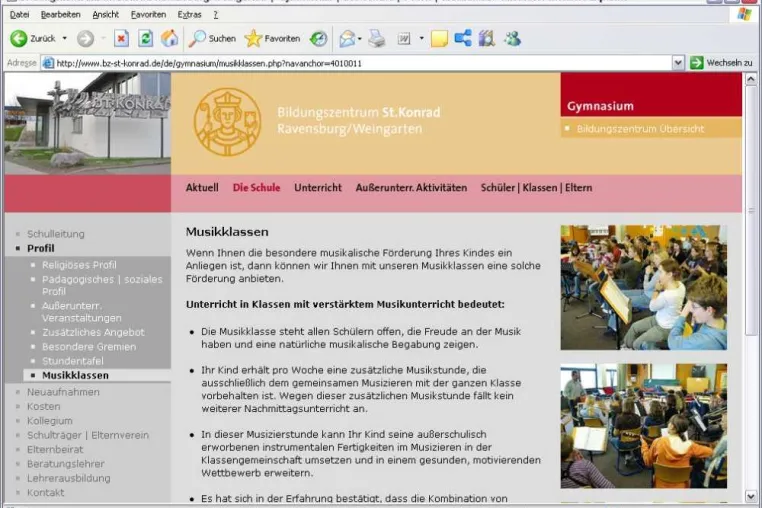Viewport: 762px width, 508px height.
Task: Click the yellow note icon in toolbar
Action: coord(439,38)
